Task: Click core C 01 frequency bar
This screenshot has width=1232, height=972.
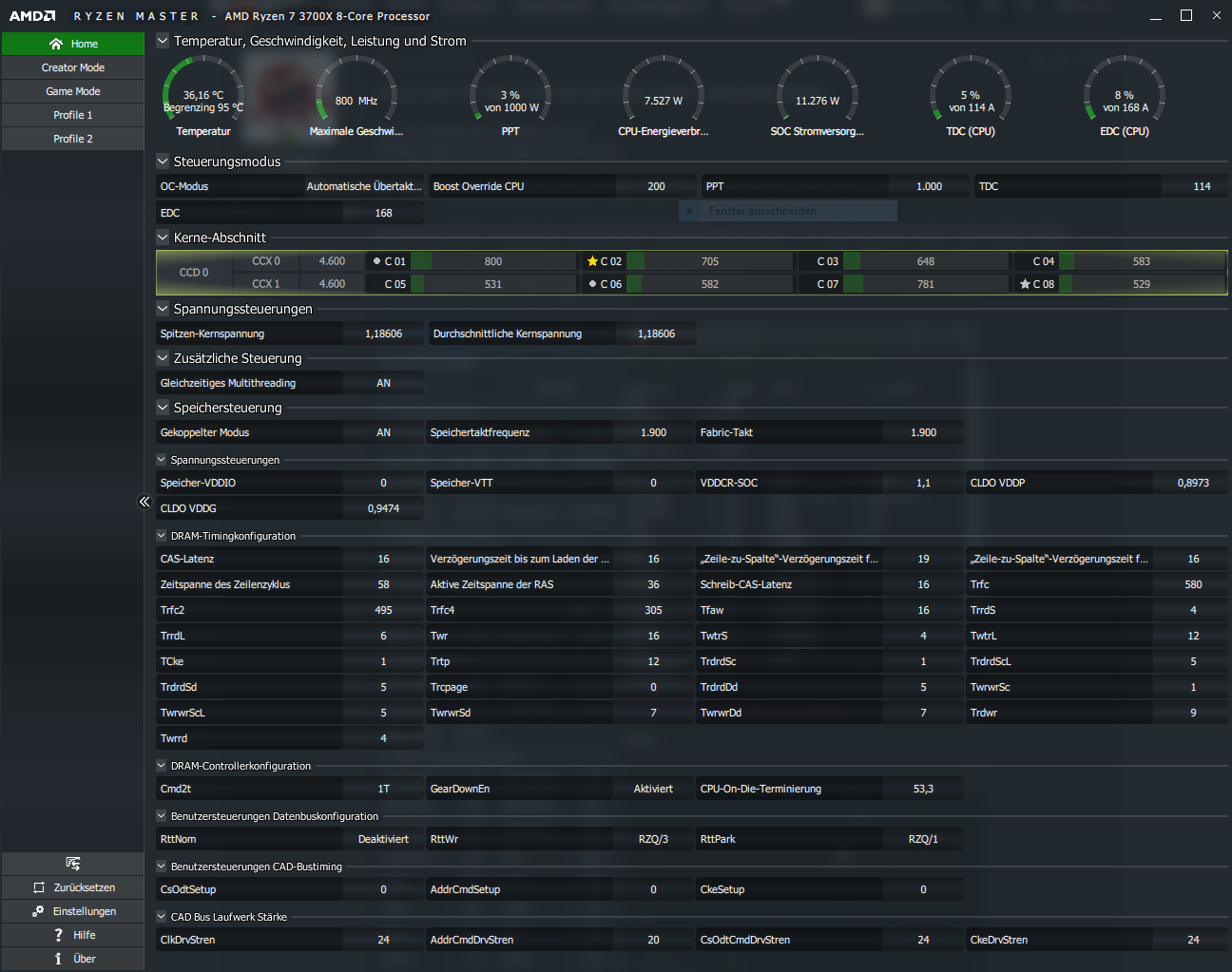Action: (x=493, y=261)
